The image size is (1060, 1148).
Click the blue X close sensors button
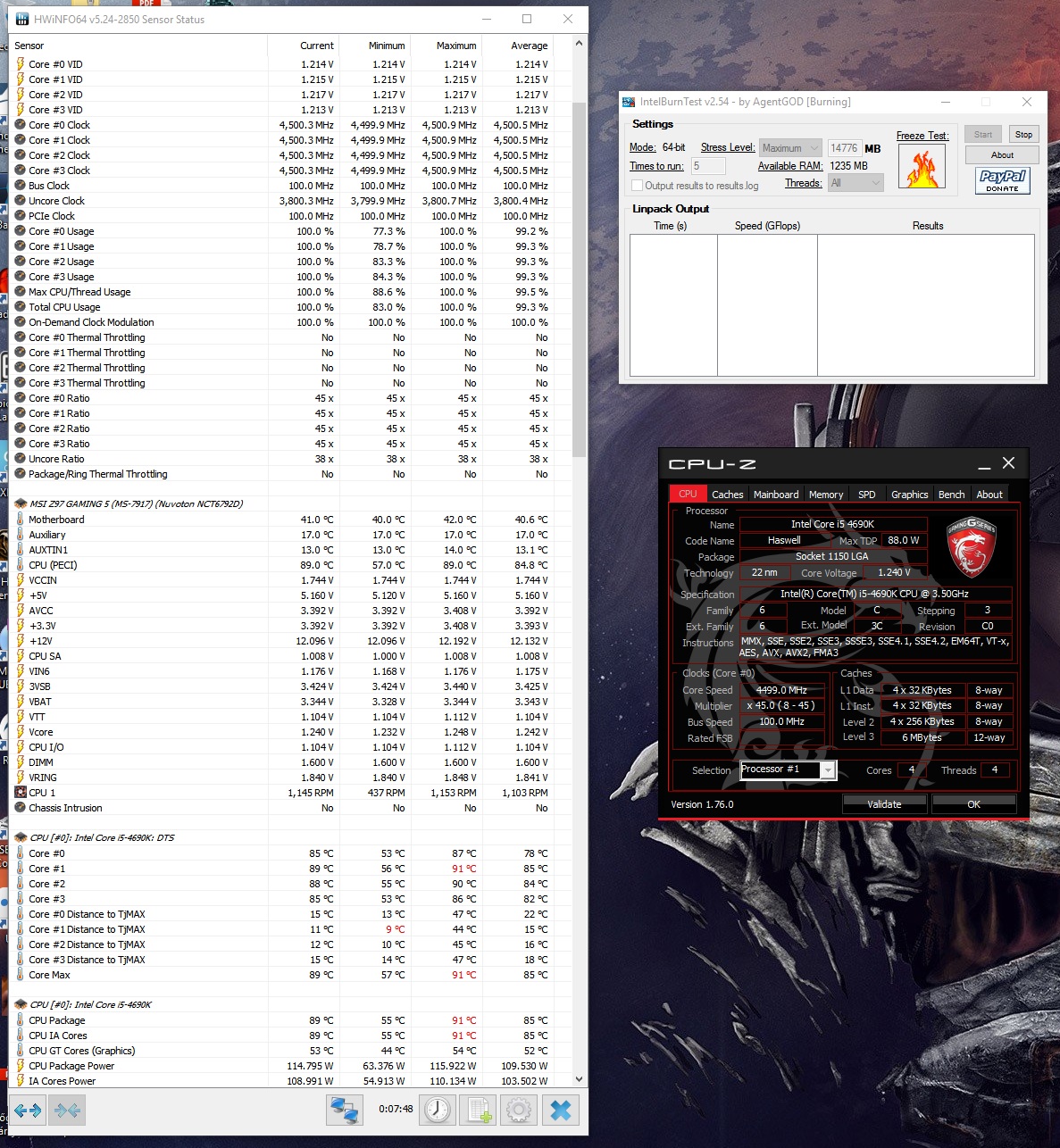coord(561,1110)
